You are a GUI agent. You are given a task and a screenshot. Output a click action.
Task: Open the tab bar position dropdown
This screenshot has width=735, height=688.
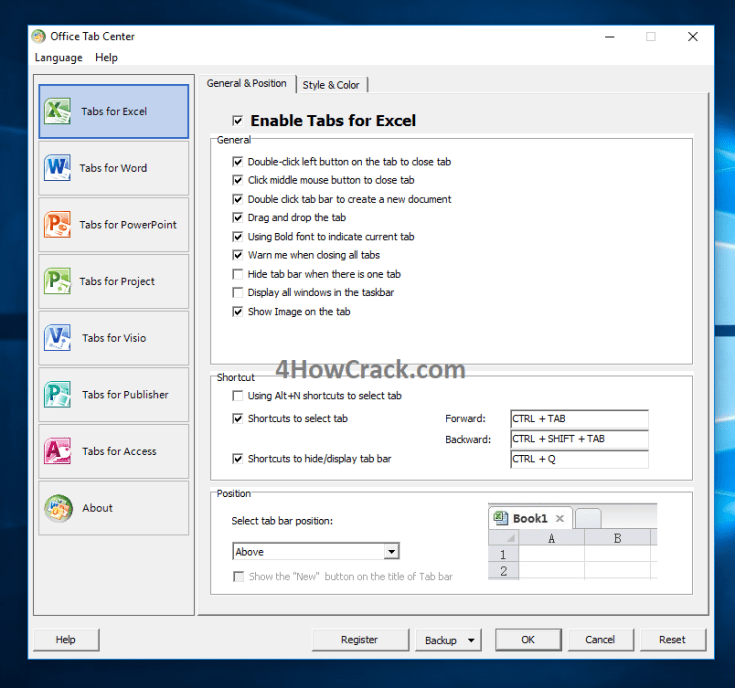(391, 552)
